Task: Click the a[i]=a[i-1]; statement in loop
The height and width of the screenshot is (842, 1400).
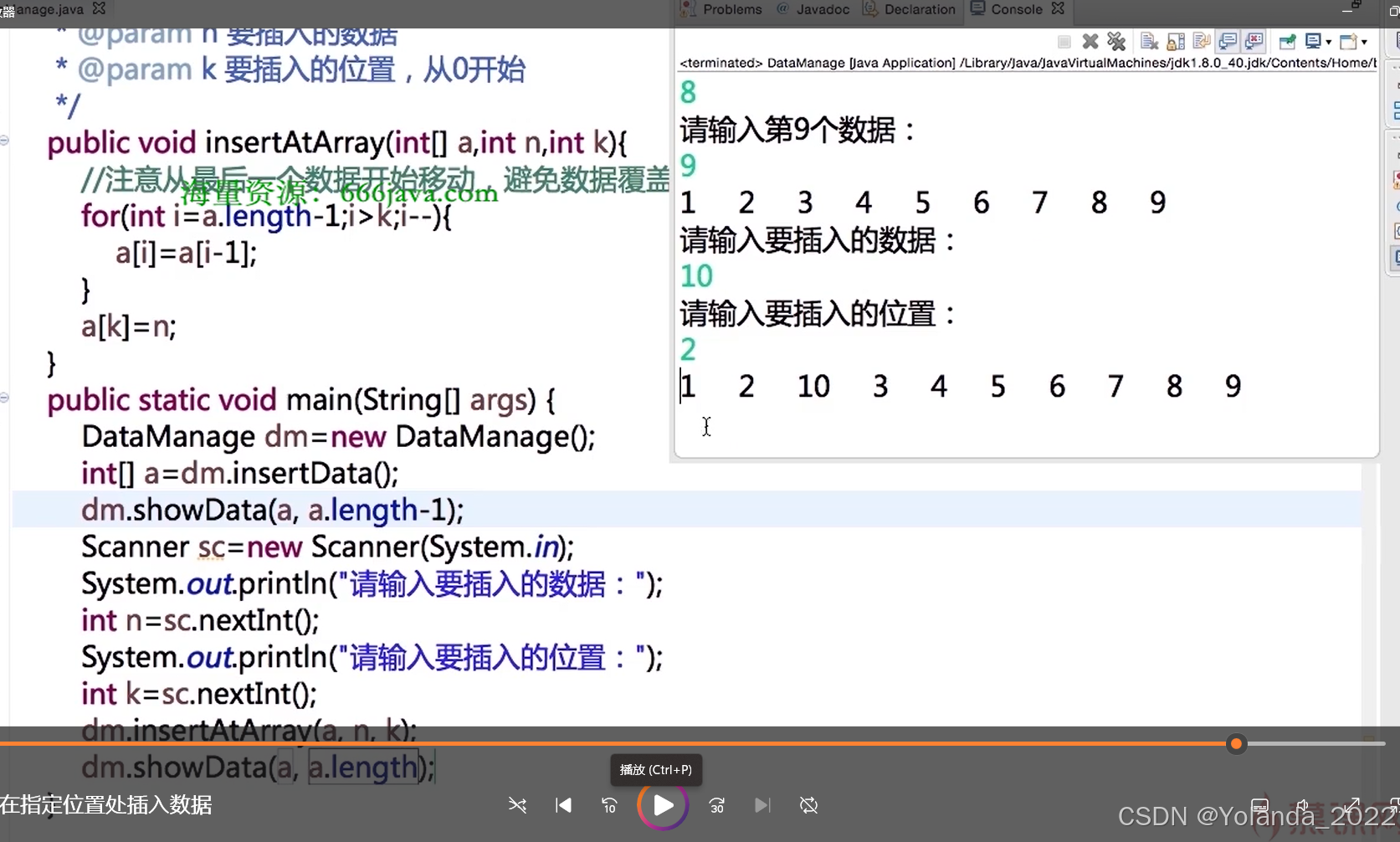Action: click(x=186, y=253)
